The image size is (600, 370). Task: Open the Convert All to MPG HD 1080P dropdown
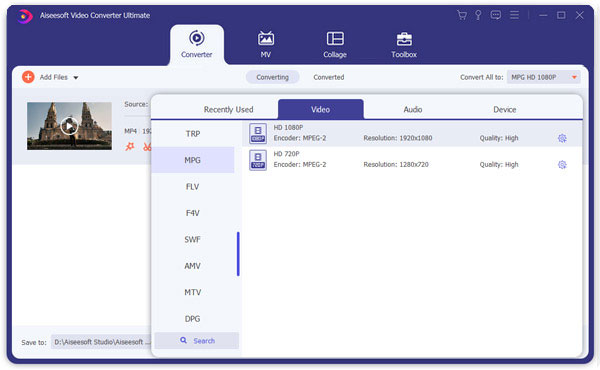coord(543,77)
